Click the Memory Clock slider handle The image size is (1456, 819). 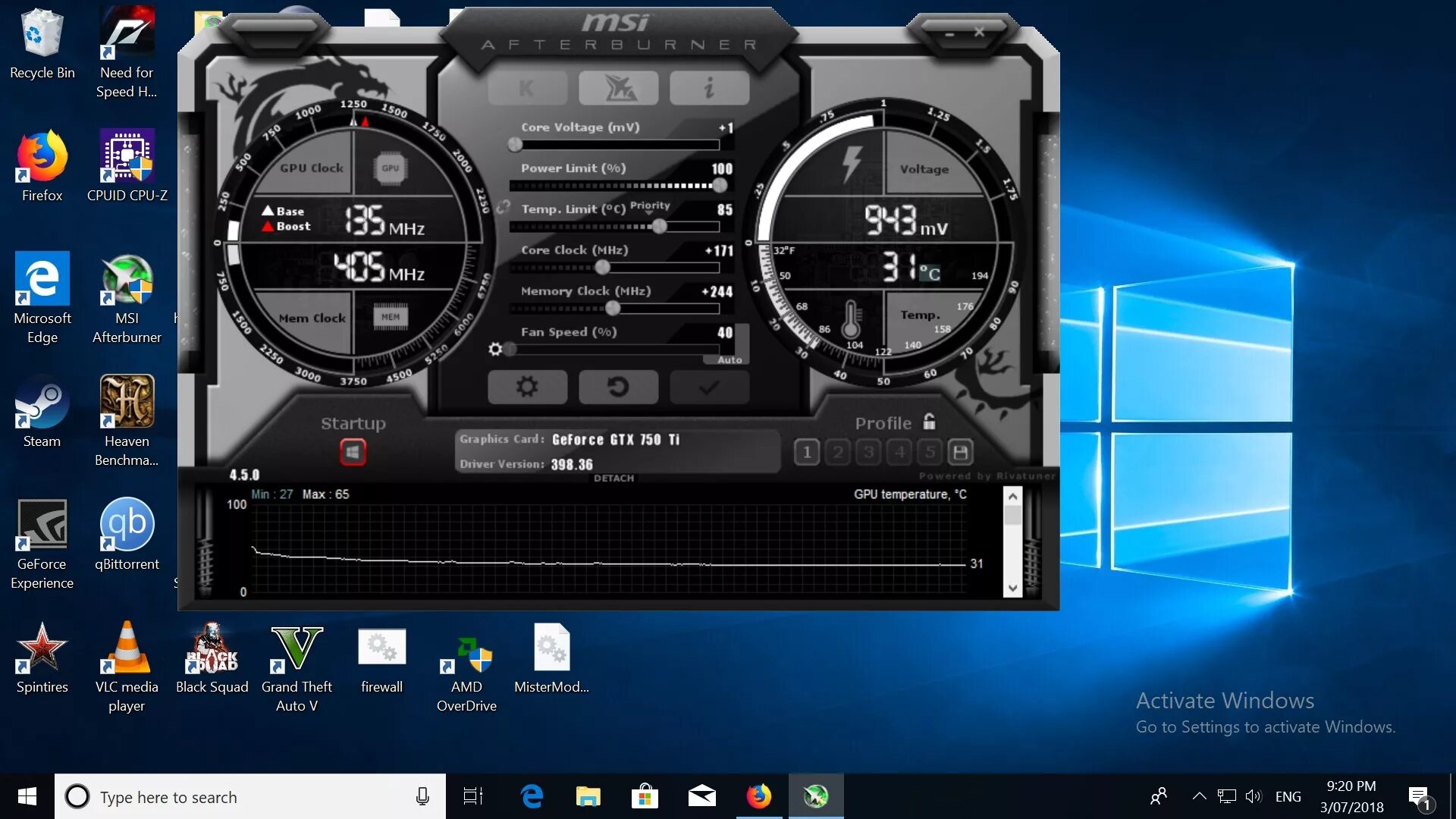point(613,308)
